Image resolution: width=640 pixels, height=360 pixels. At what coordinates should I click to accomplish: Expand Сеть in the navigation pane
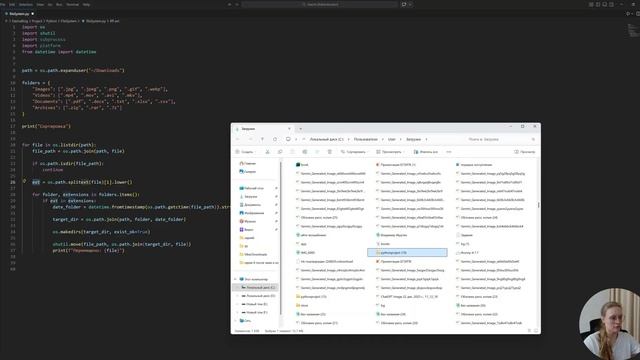coord(235,321)
